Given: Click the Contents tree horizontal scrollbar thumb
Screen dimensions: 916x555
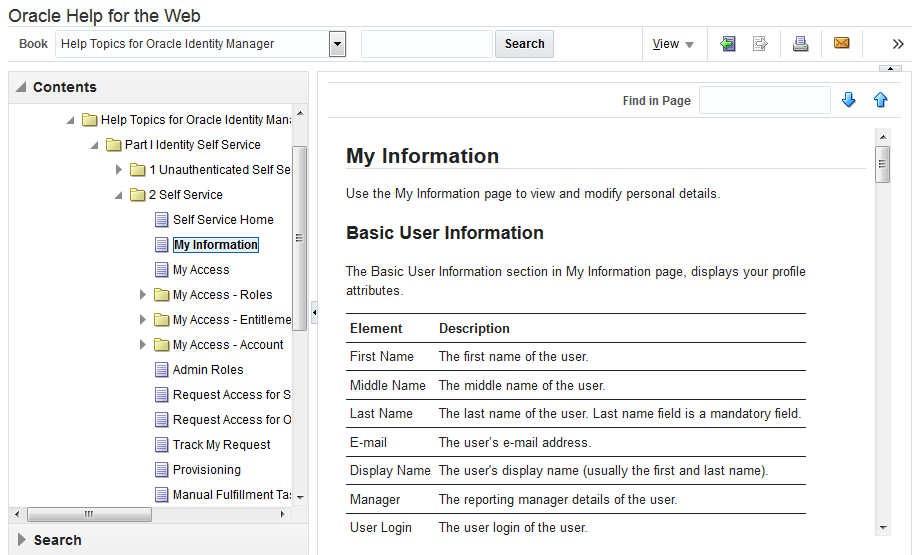Looking at the screenshot, I should pos(89,514).
